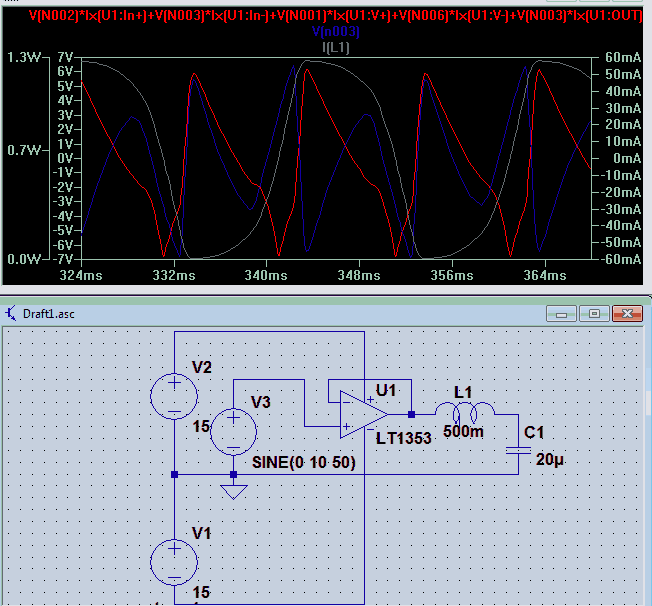Click the right current axis at 60mA
Viewport: 652px width, 606px height.
click(x=622, y=57)
